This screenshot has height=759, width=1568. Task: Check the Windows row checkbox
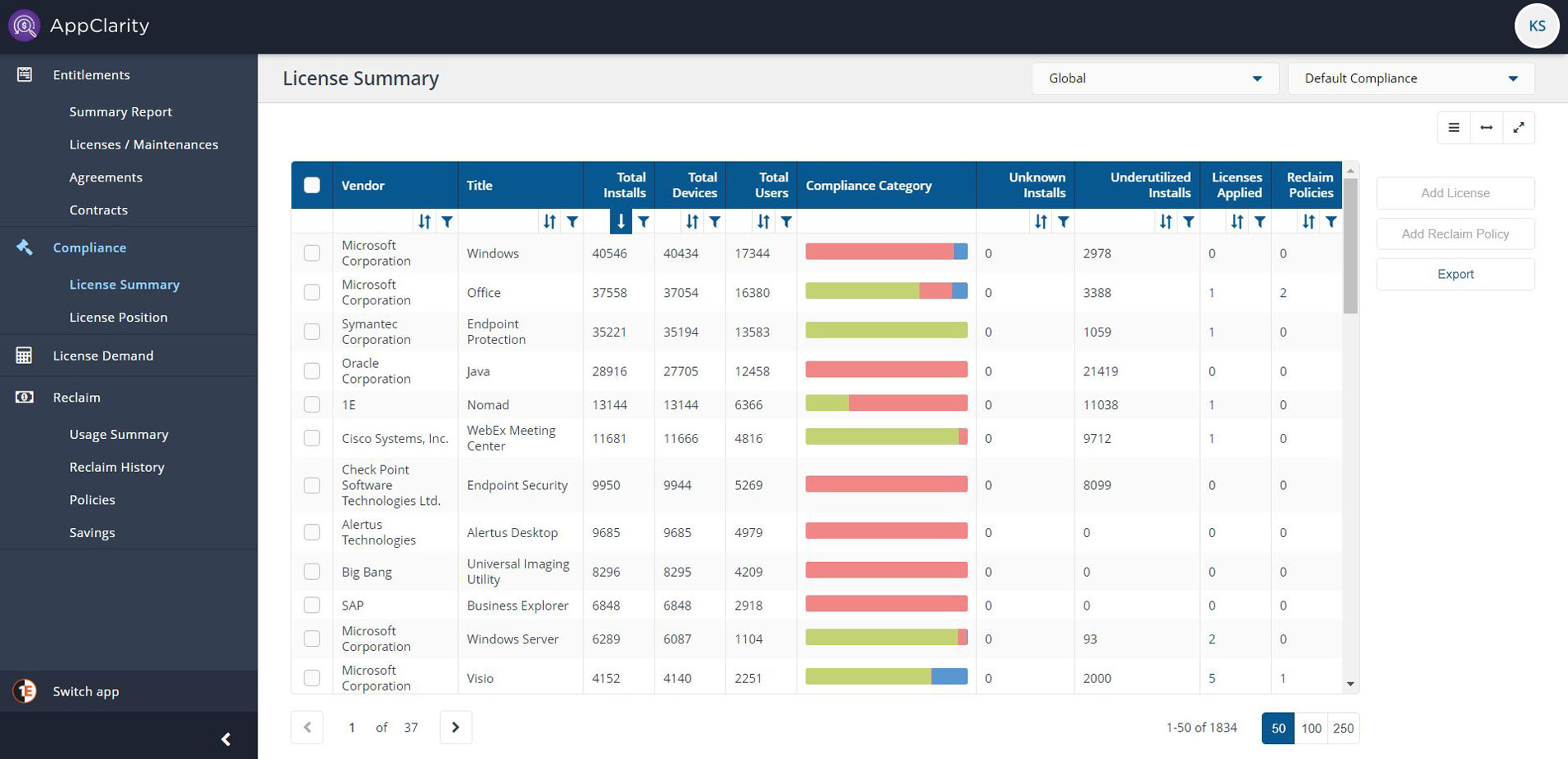click(x=312, y=253)
